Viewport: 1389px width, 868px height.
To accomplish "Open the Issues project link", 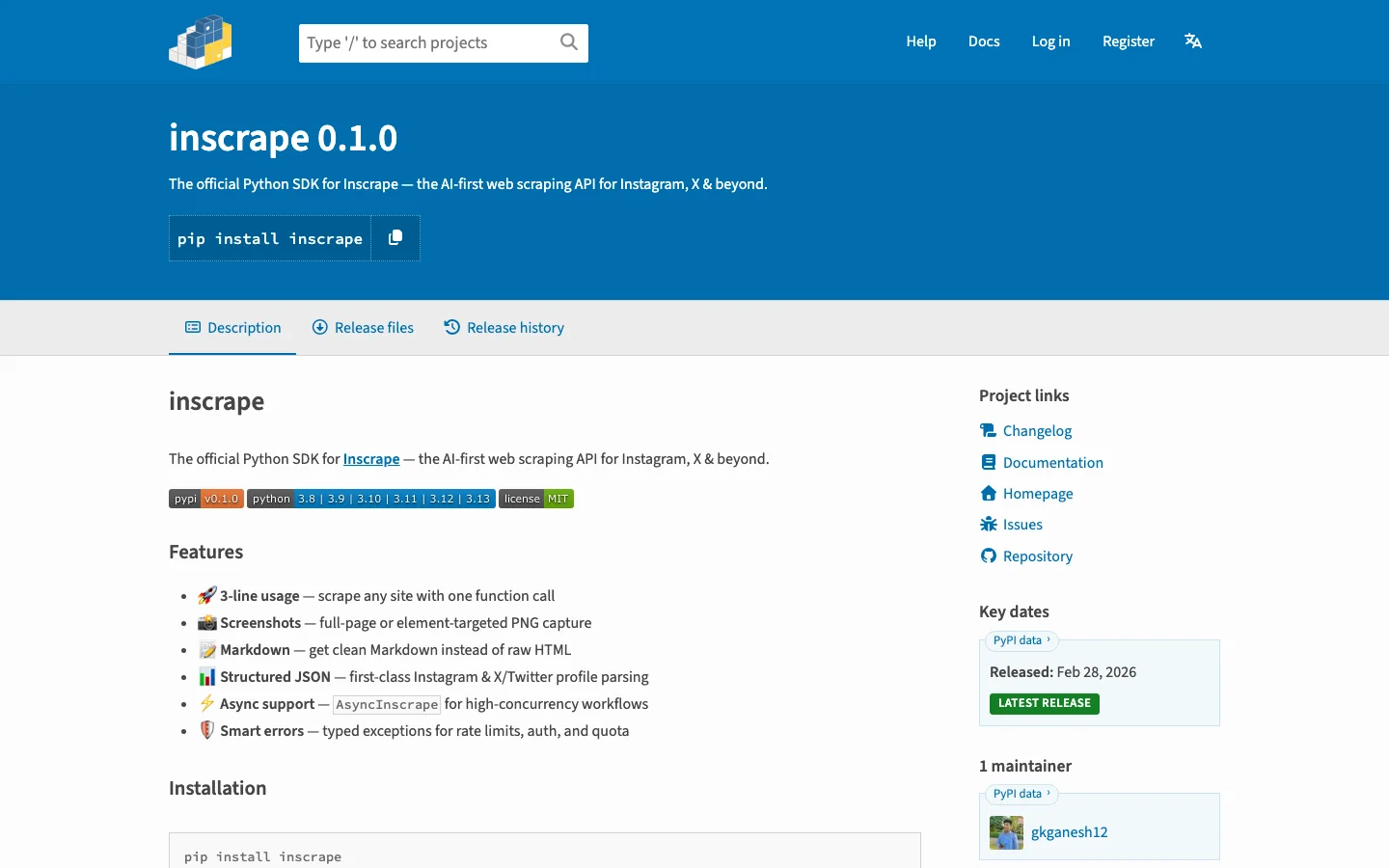I will tap(1022, 525).
